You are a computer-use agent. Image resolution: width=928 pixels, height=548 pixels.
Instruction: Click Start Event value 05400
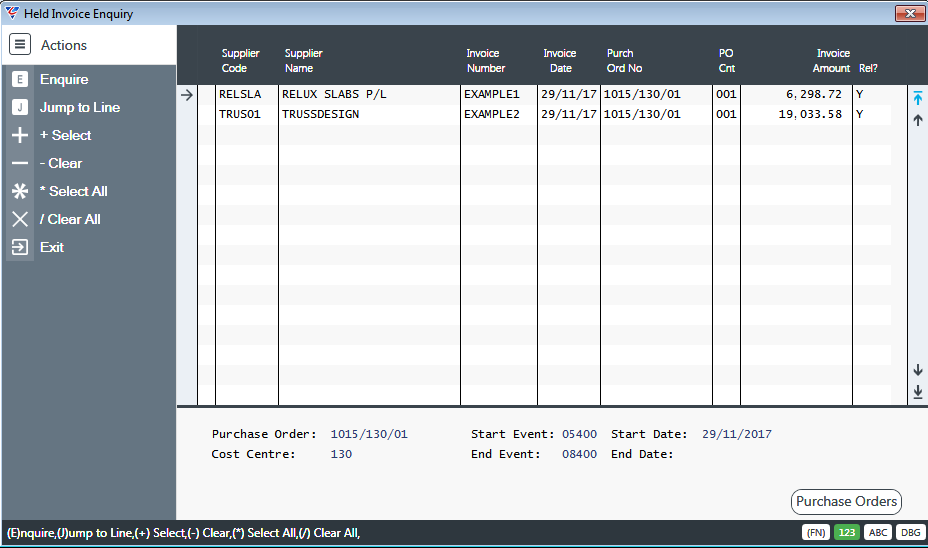point(579,434)
